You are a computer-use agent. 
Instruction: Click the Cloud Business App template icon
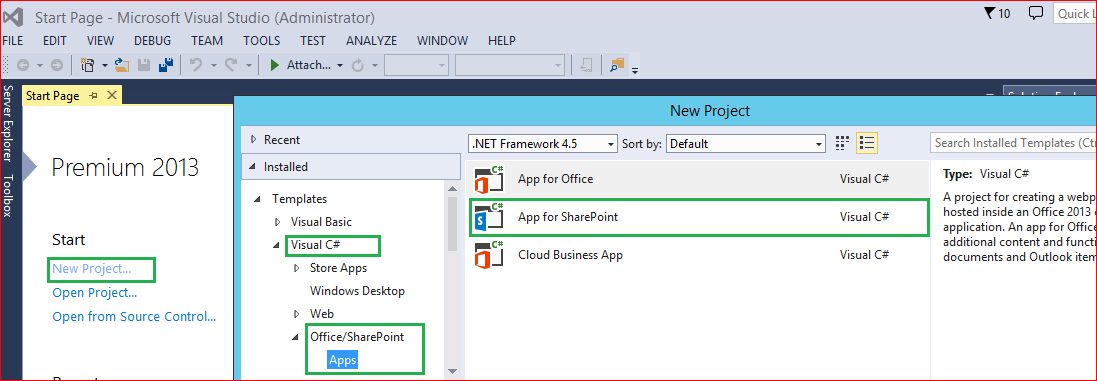(489, 255)
